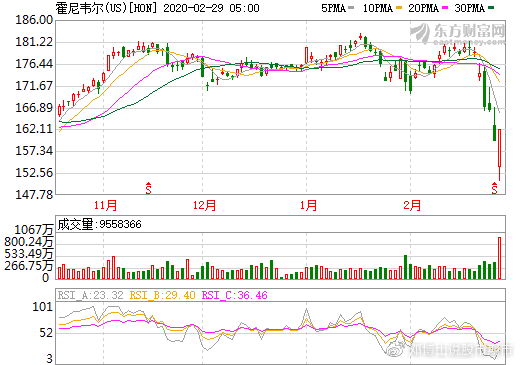
Task: Click the 10PMA orange legend swatch
Action: pyautogui.click(x=399, y=8)
